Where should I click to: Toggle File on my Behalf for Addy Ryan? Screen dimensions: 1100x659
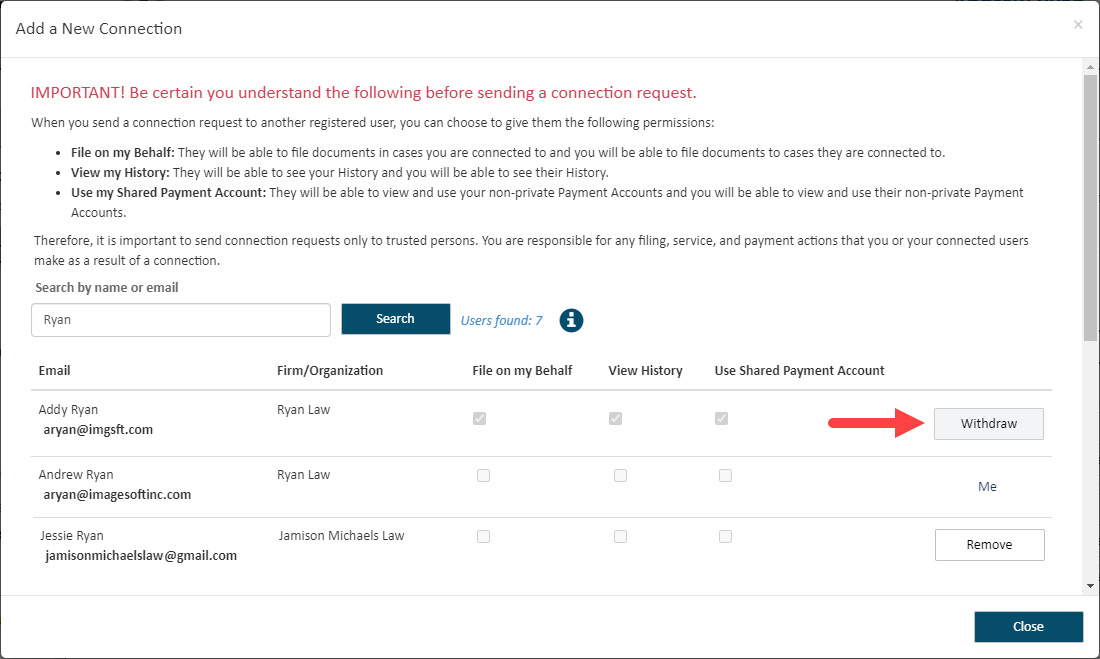[x=479, y=418]
